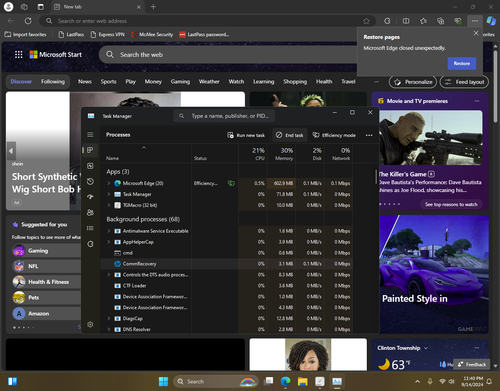Select Processes page icon in Task Manager sidebar
Screen dimensions: 500x391
point(90,150)
